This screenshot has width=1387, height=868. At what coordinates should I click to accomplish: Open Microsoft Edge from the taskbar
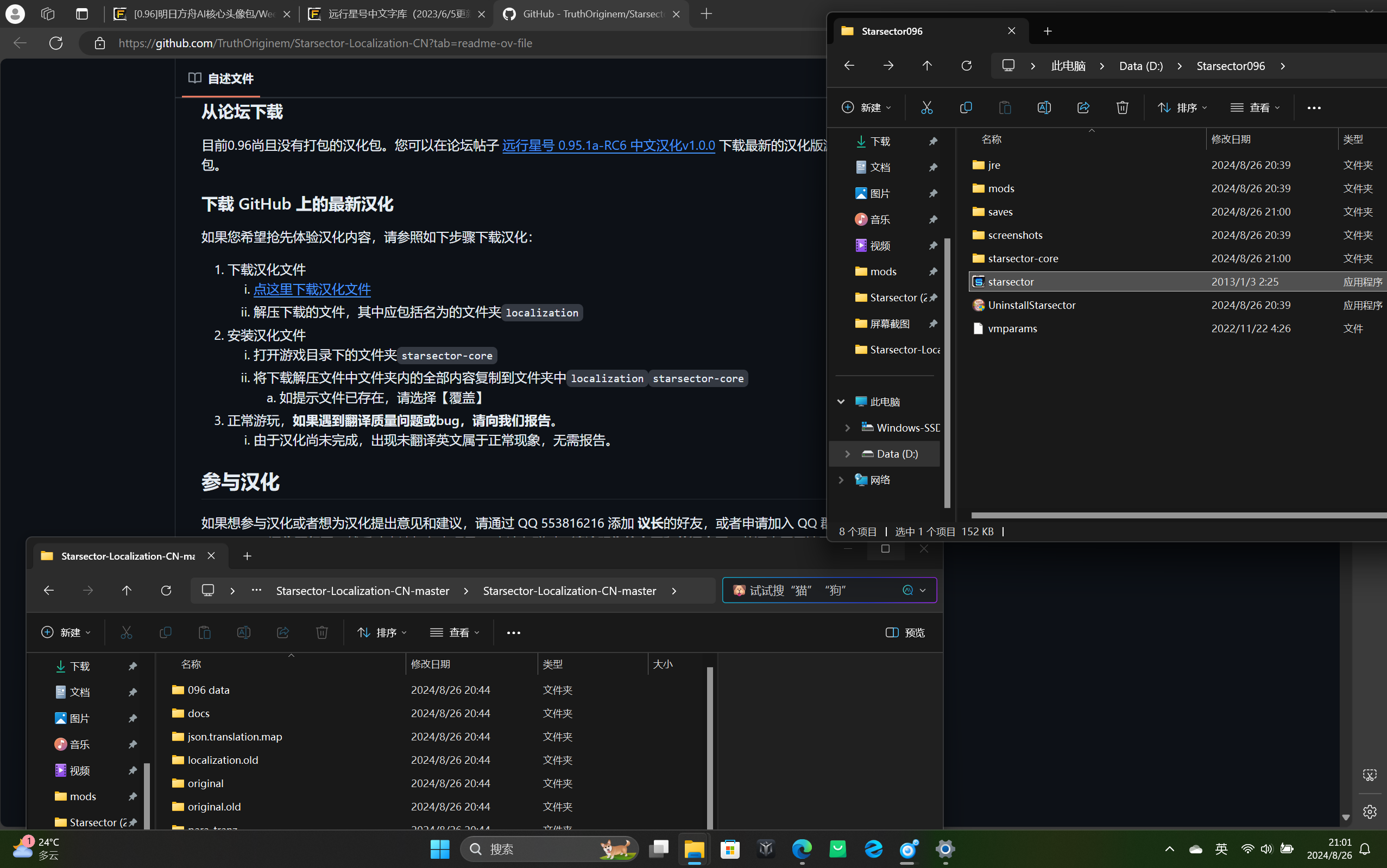tap(802, 850)
